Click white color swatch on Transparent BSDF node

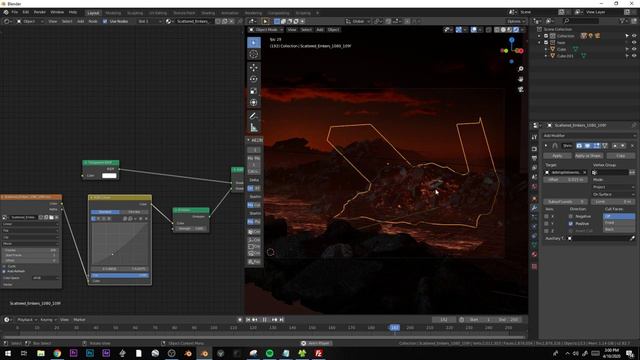[x=109, y=176]
